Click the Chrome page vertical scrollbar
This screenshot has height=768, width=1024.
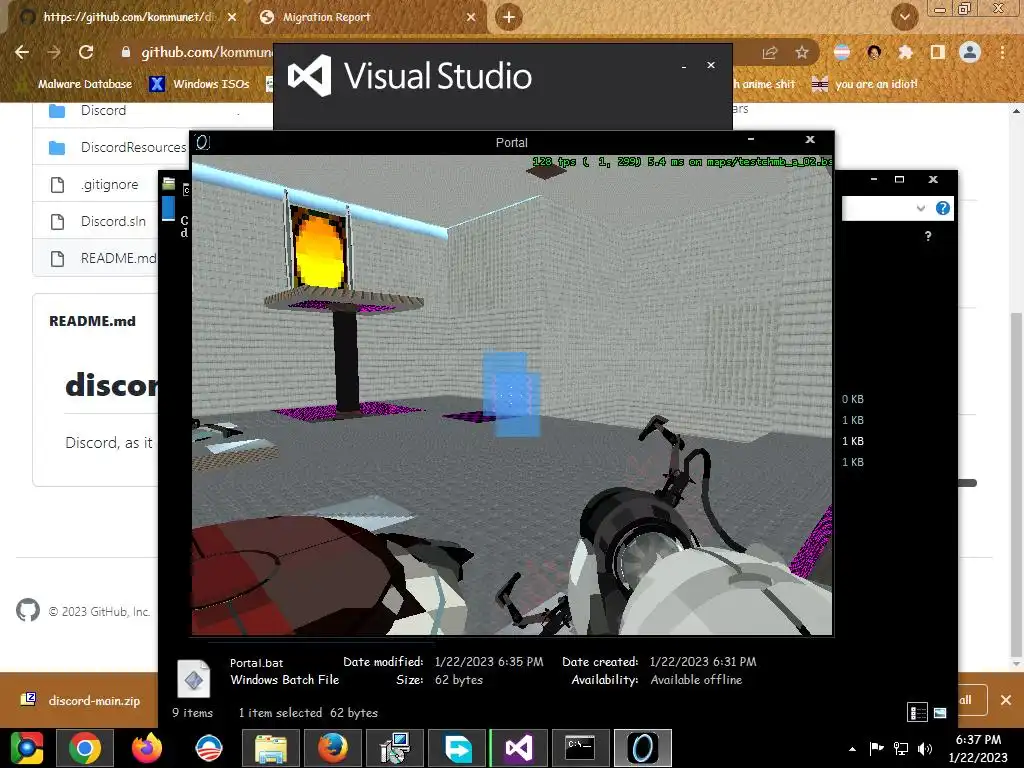click(x=1016, y=483)
